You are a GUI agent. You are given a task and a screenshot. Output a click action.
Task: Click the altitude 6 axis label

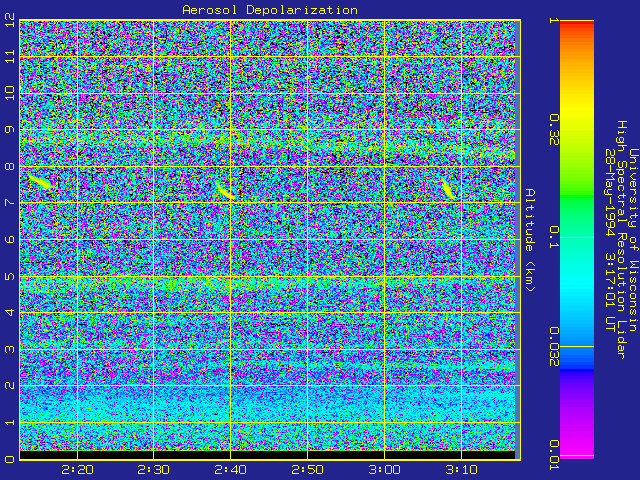[10, 239]
